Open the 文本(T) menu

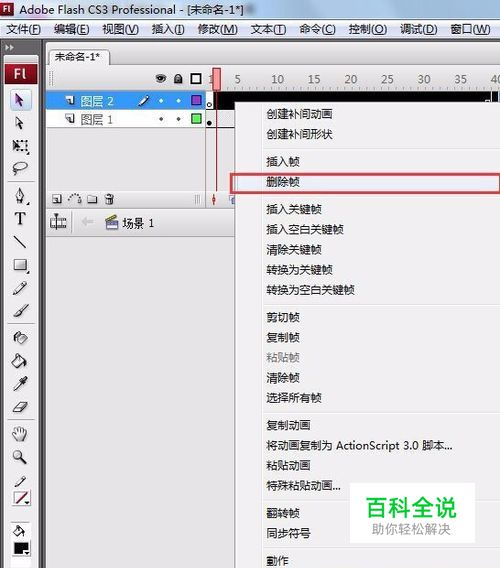click(268, 29)
